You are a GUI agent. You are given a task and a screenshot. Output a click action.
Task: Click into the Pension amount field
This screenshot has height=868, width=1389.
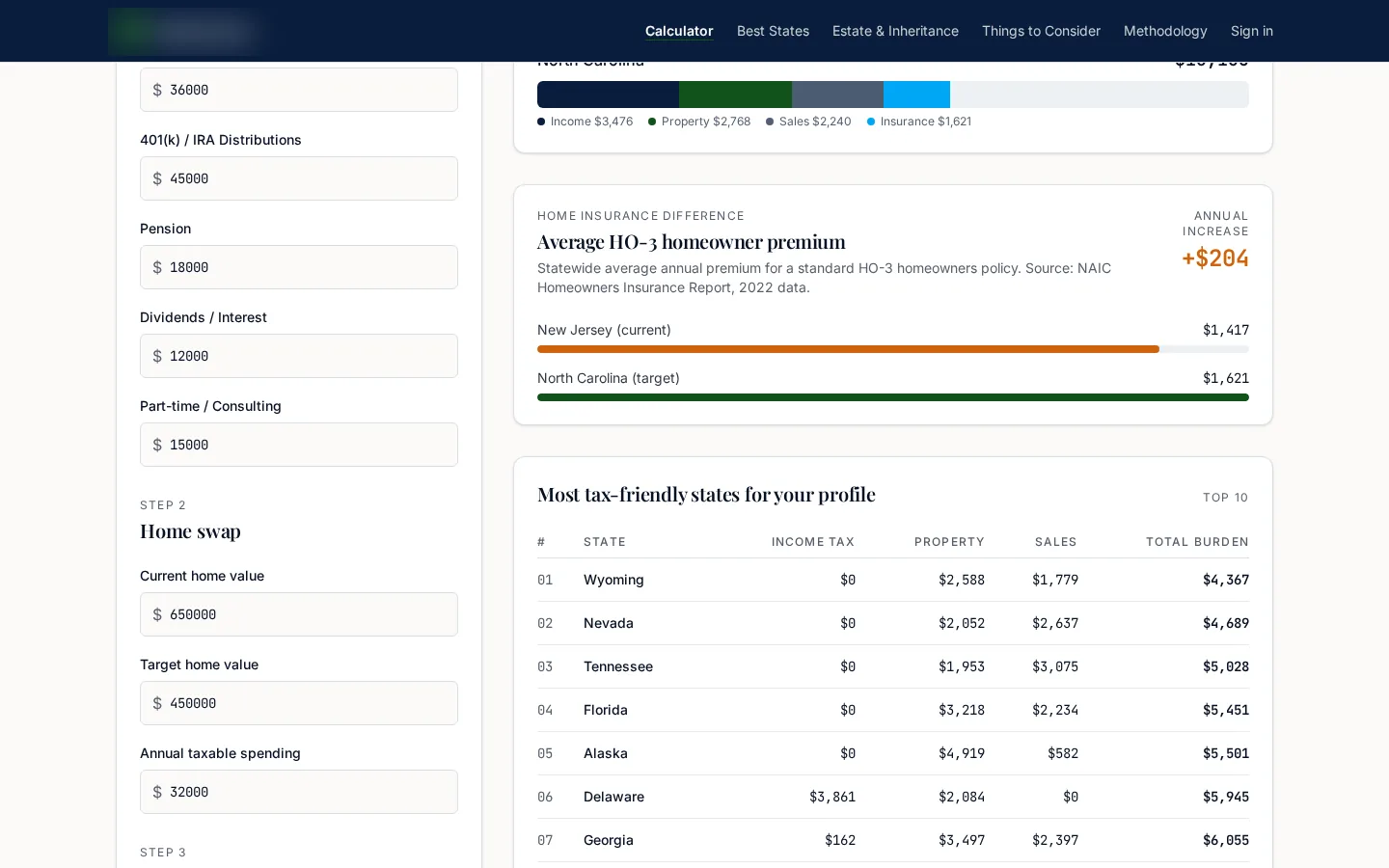[299, 267]
